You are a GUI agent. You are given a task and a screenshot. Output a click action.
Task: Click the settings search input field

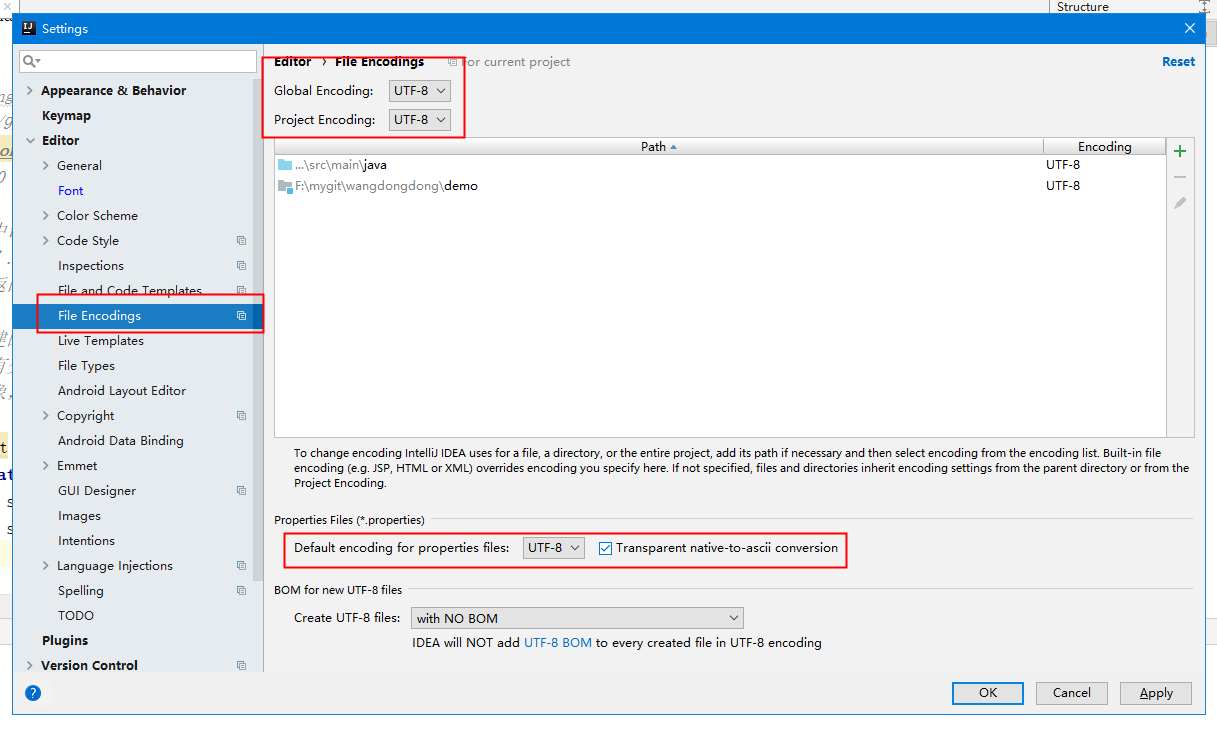coord(138,61)
